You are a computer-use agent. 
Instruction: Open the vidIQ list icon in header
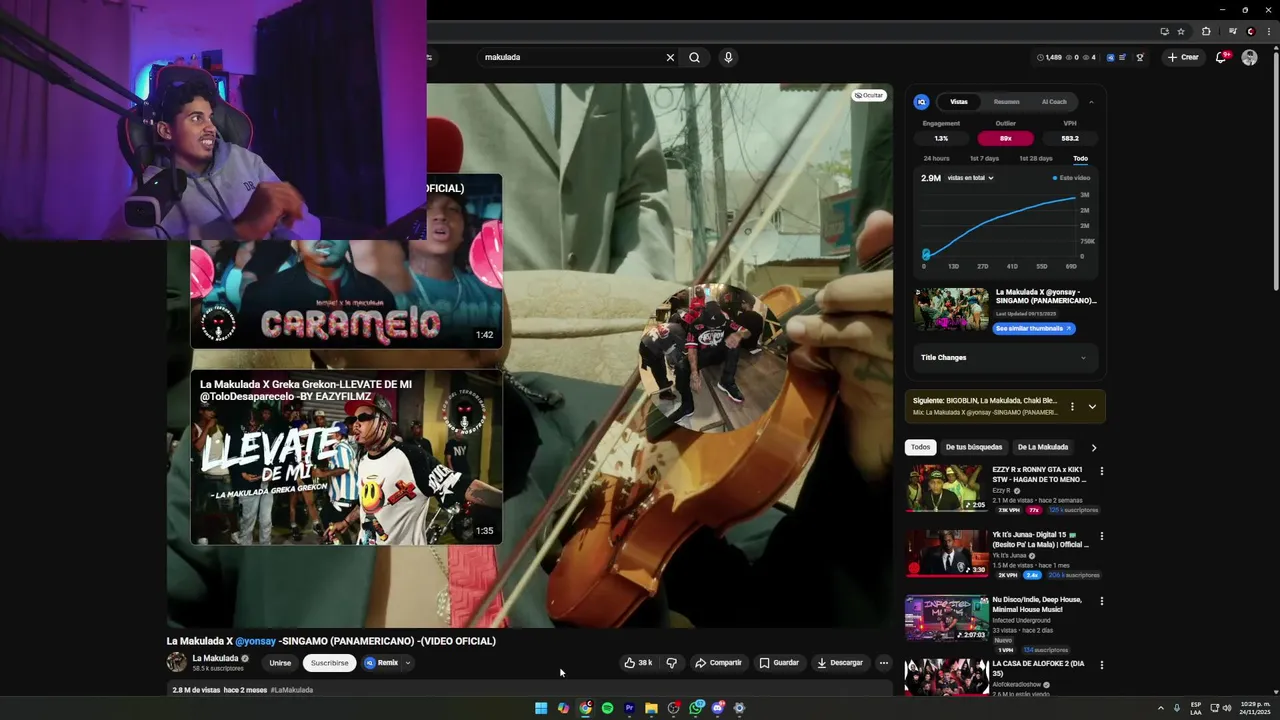click(x=1123, y=57)
